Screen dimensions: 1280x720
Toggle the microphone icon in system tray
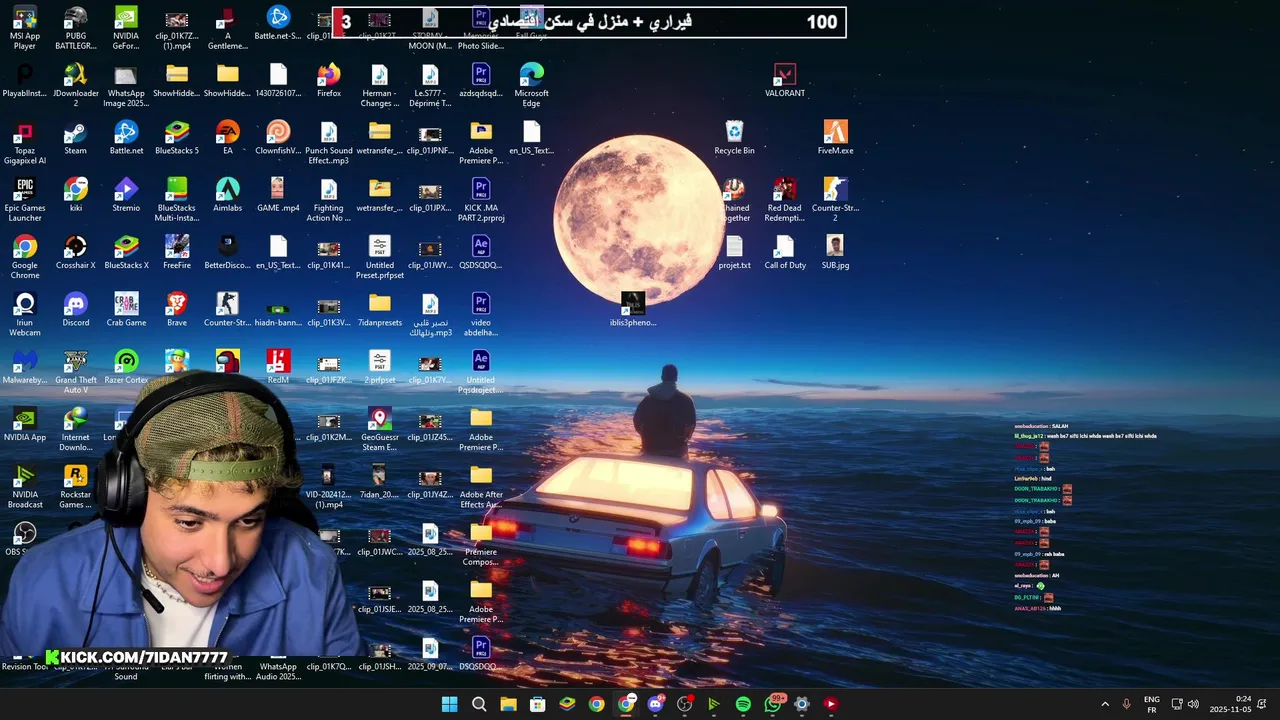coord(1126,704)
